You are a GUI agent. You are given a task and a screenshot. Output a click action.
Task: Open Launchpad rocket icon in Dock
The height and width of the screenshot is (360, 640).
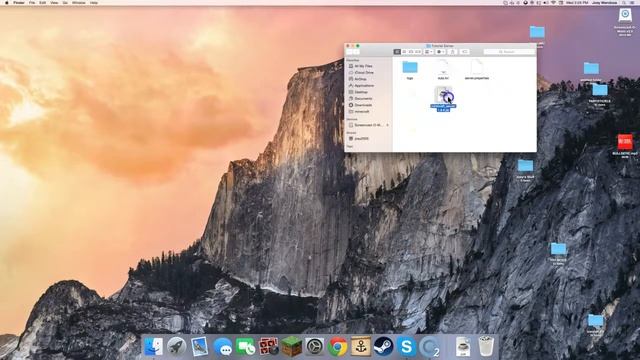coord(176,347)
